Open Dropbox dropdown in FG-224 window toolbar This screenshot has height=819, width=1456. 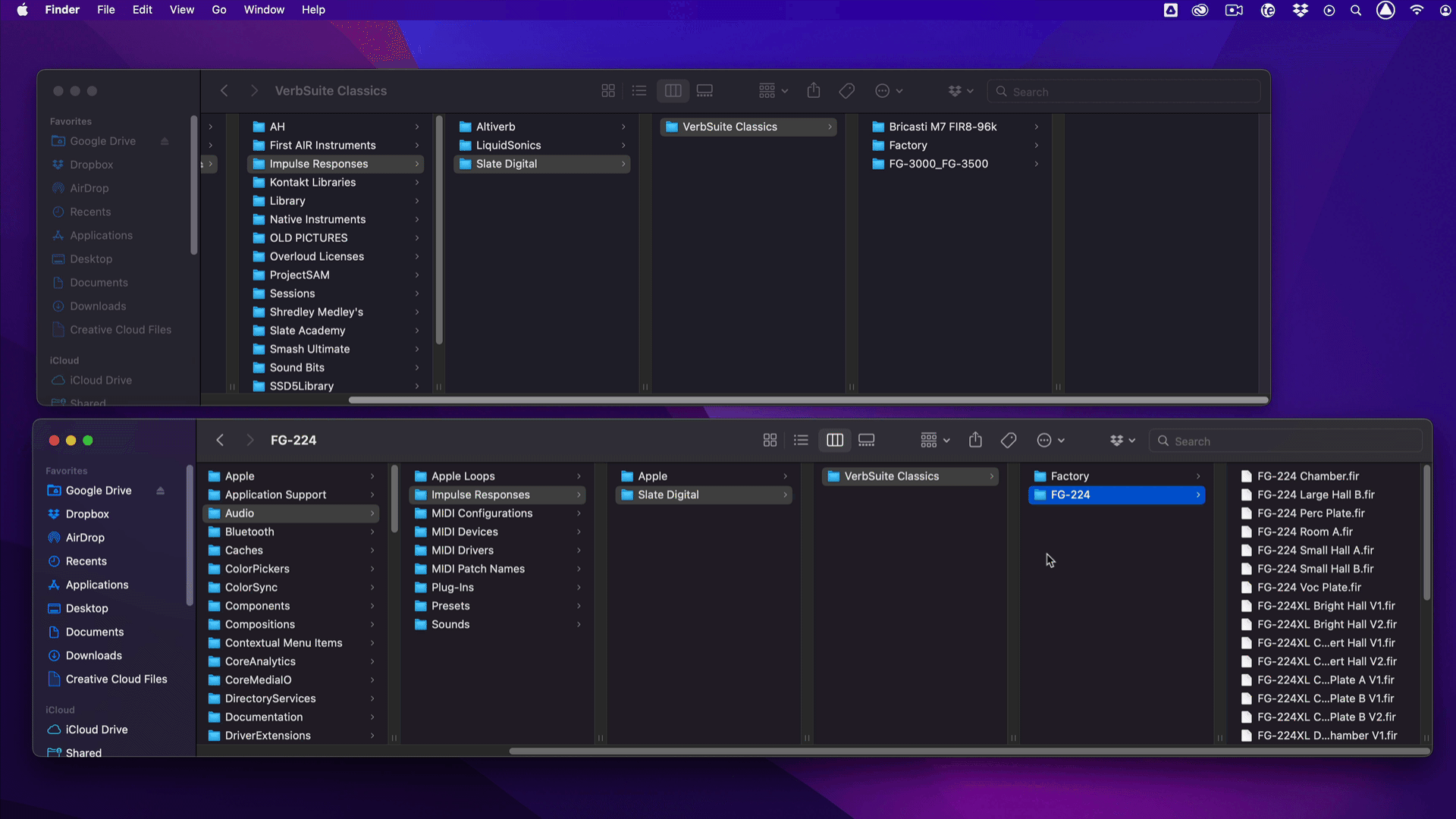[1122, 441]
